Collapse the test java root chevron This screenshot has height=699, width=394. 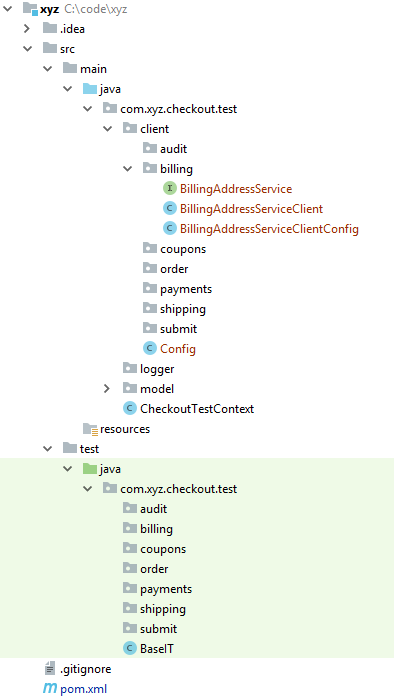pos(67,469)
